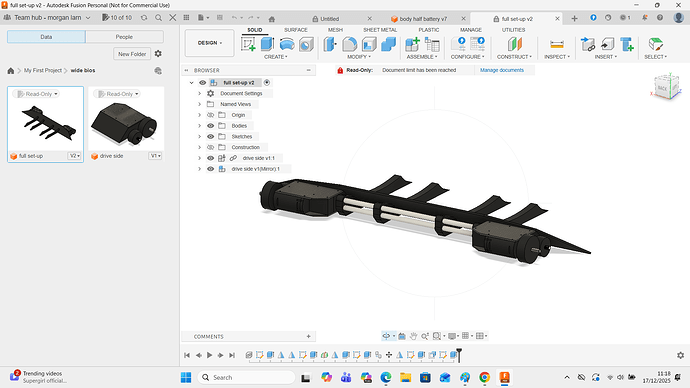Play the timeline
The width and height of the screenshot is (690, 388).
tap(209, 355)
